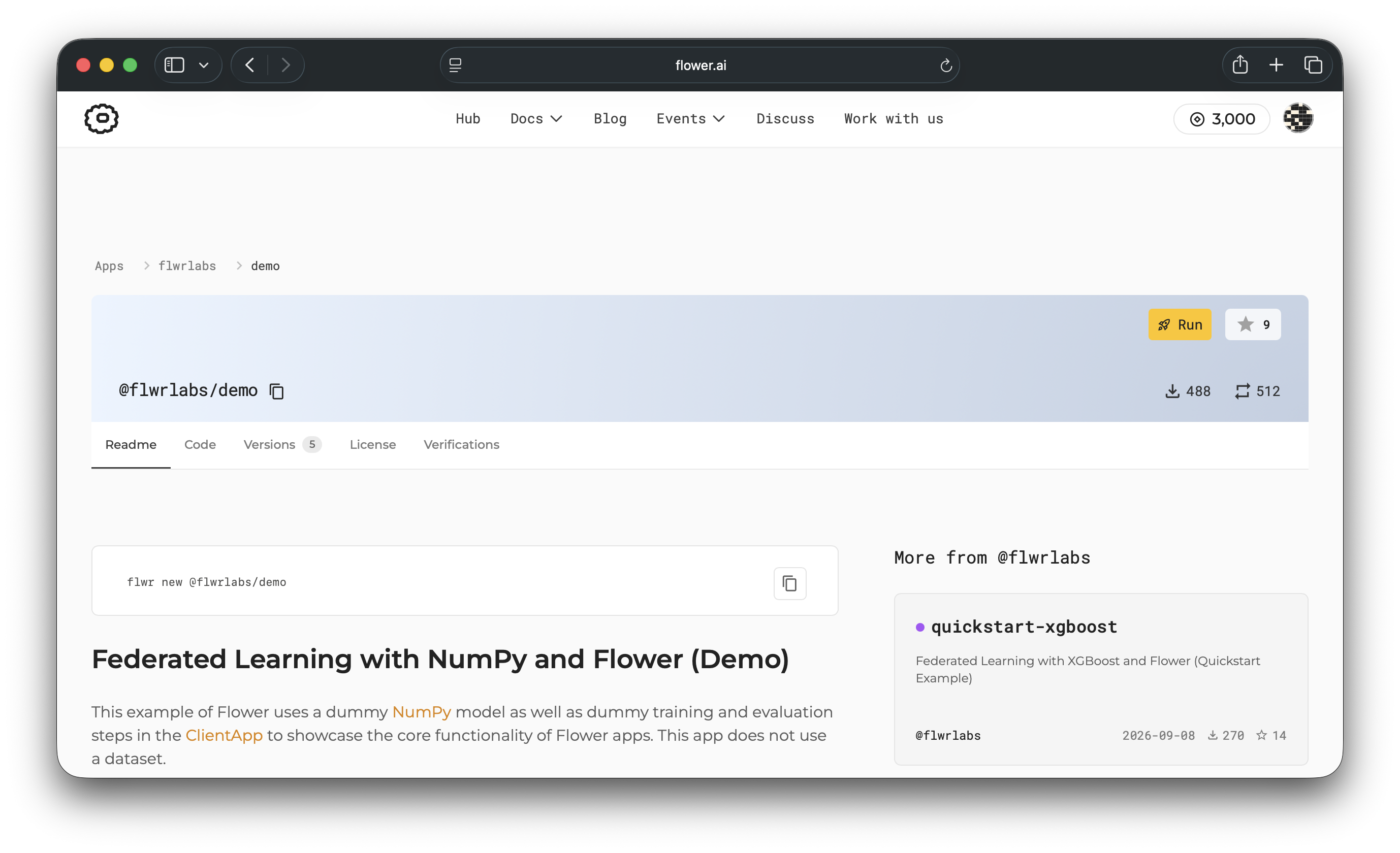
Task: Click the Run rocket button
Action: [1180, 324]
